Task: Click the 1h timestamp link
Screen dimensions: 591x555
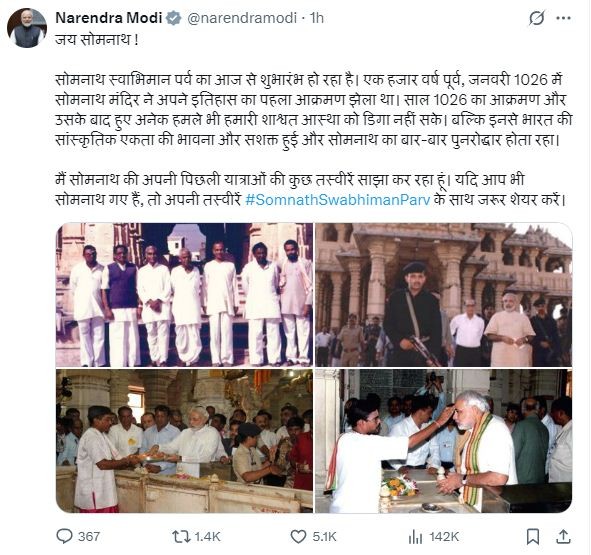Action: pos(317,18)
